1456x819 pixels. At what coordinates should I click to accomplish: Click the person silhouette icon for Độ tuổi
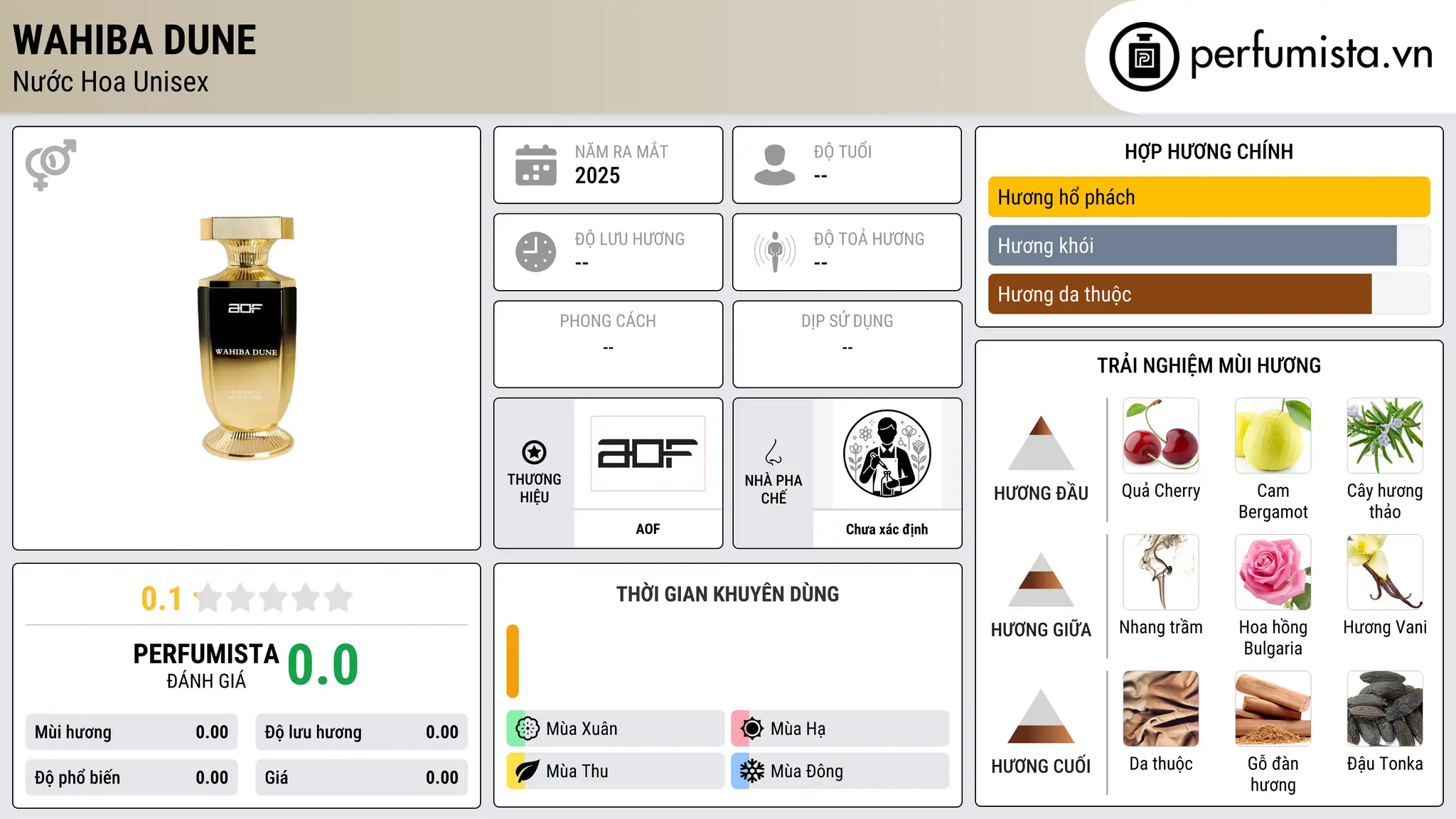click(x=775, y=165)
